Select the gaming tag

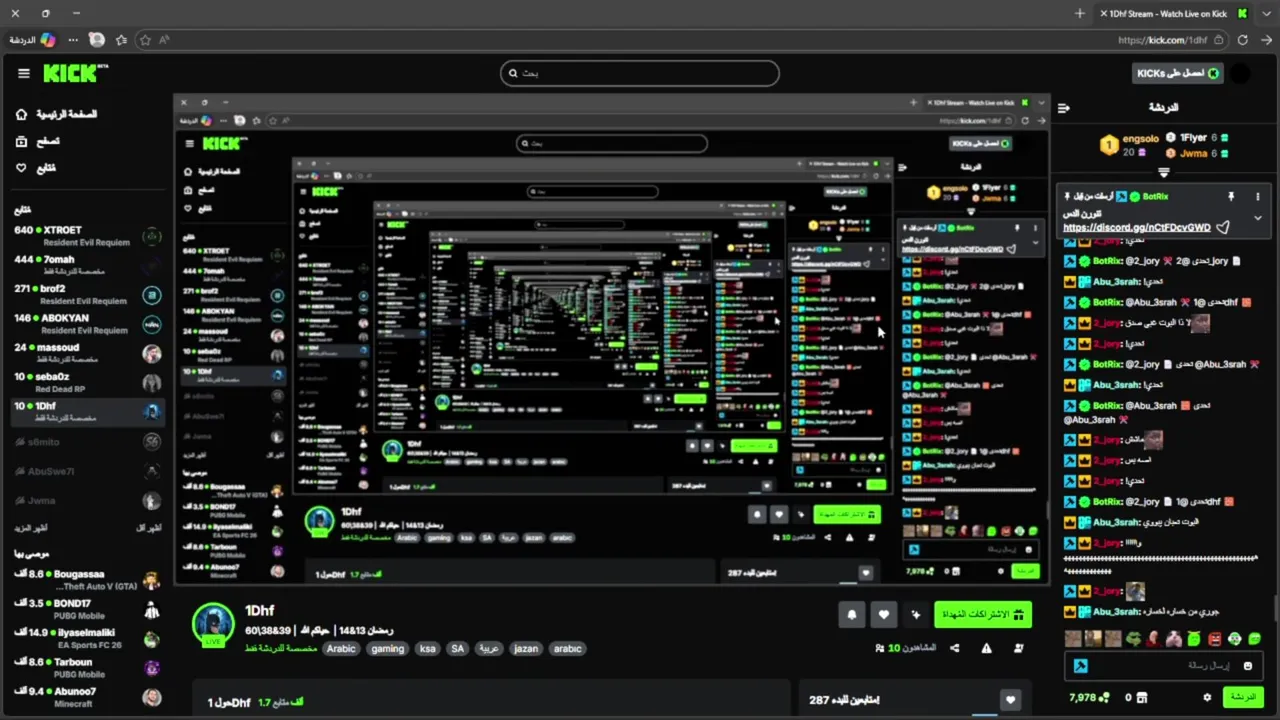tap(387, 648)
